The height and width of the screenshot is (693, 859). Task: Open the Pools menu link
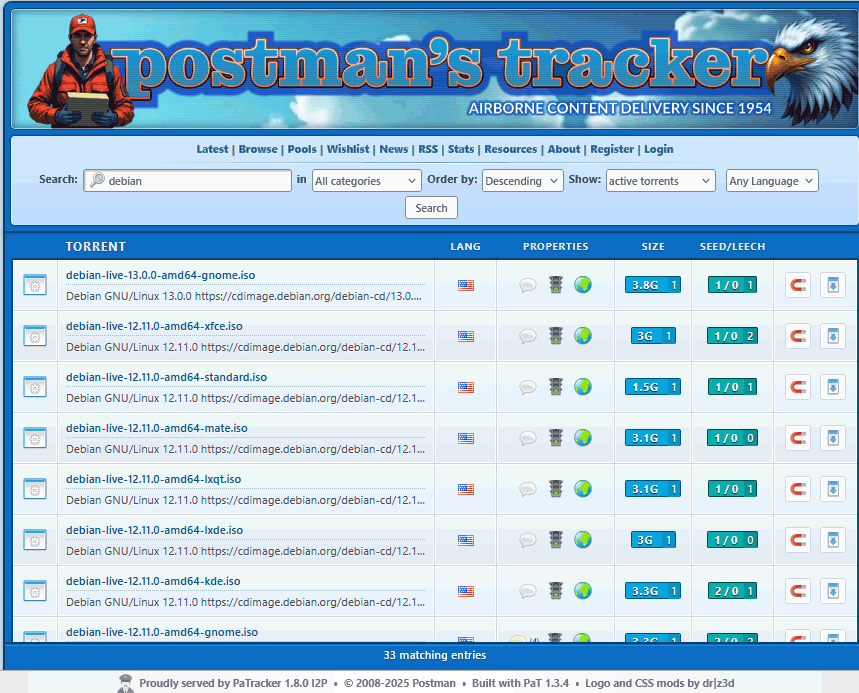(302, 149)
